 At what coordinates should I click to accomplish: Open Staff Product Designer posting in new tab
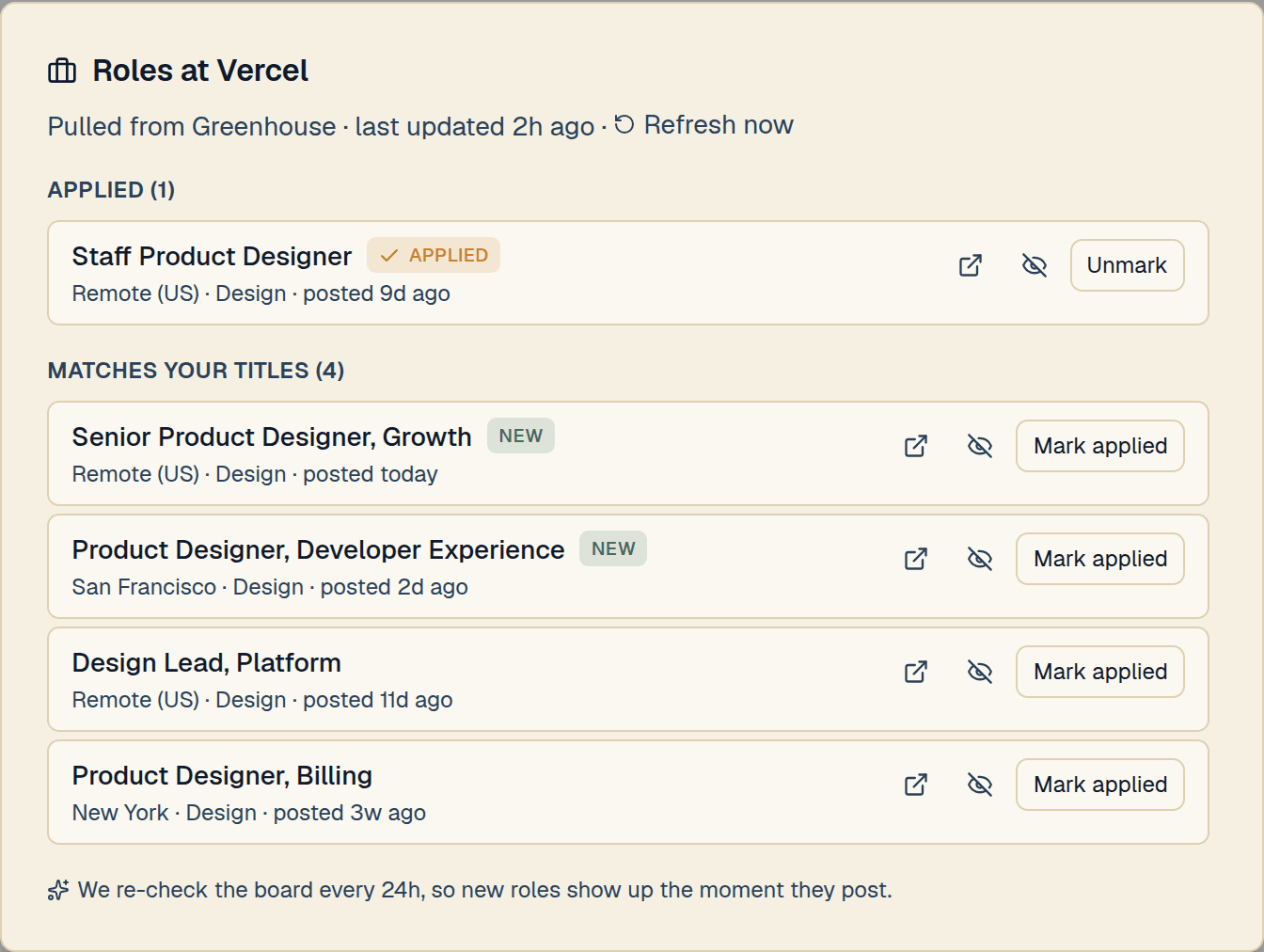(x=971, y=265)
